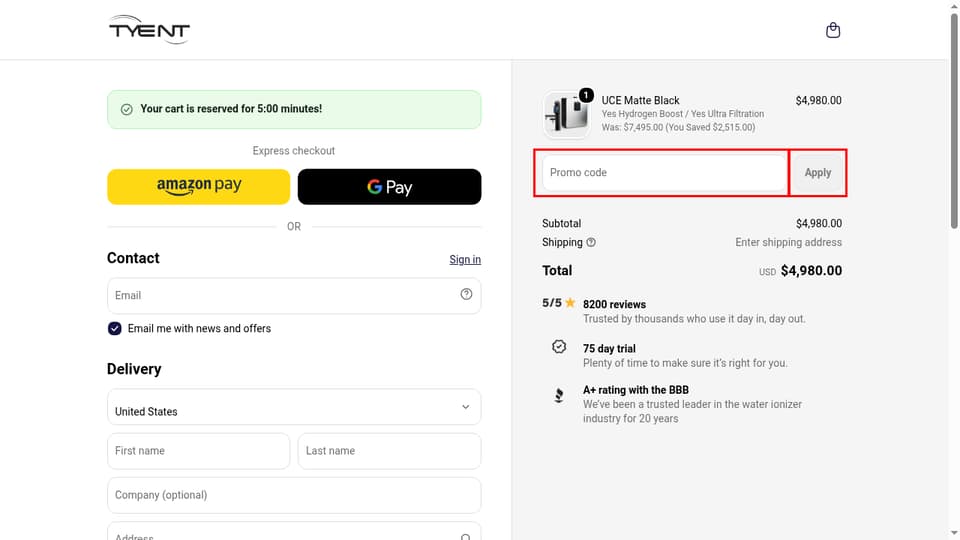Click the 8200 reviews text
Viewport: 960px width, 540px height.
pyautogui.click(x=614, y=304)
